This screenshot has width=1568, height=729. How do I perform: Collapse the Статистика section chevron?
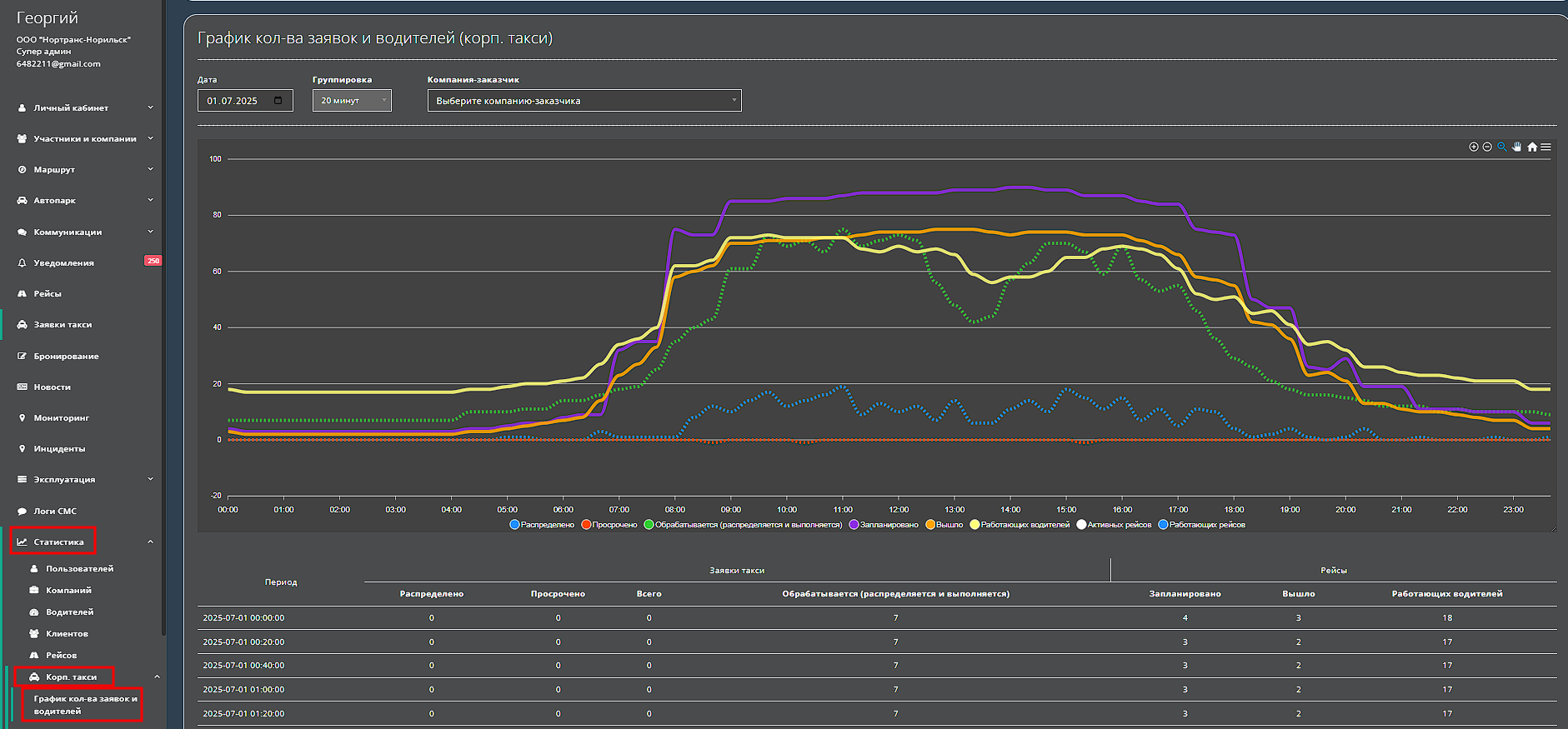[151, 542]
